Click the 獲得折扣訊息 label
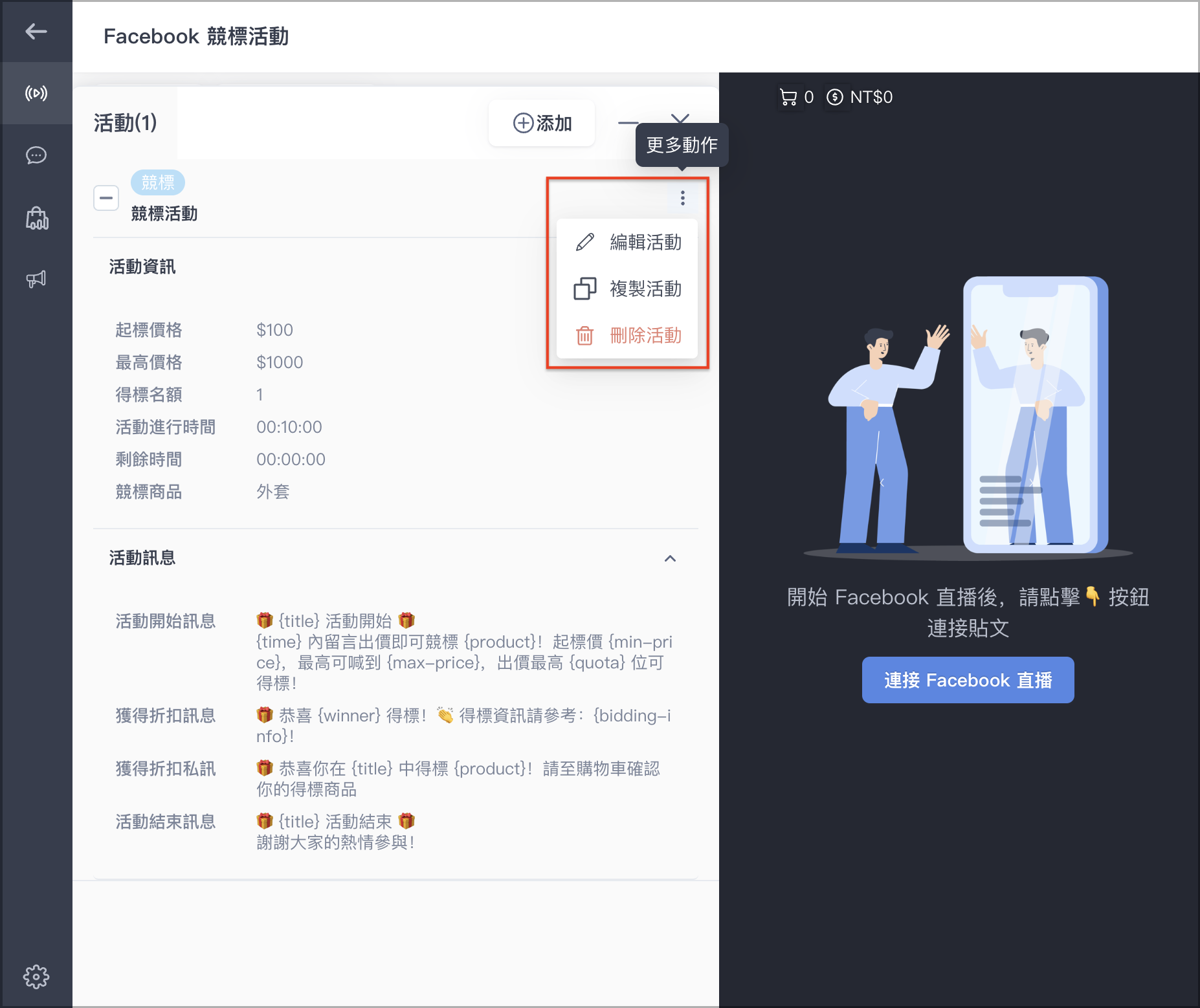This screenshot has height=1008, width=1200. click(x=166, y=716)
